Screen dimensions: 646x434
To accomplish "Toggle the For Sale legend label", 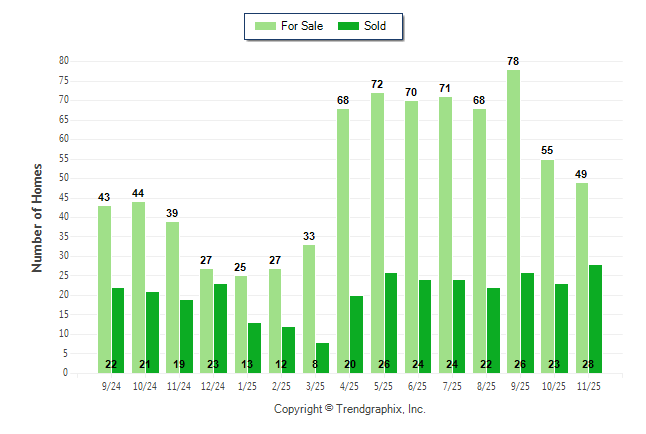I will [300, 26].
